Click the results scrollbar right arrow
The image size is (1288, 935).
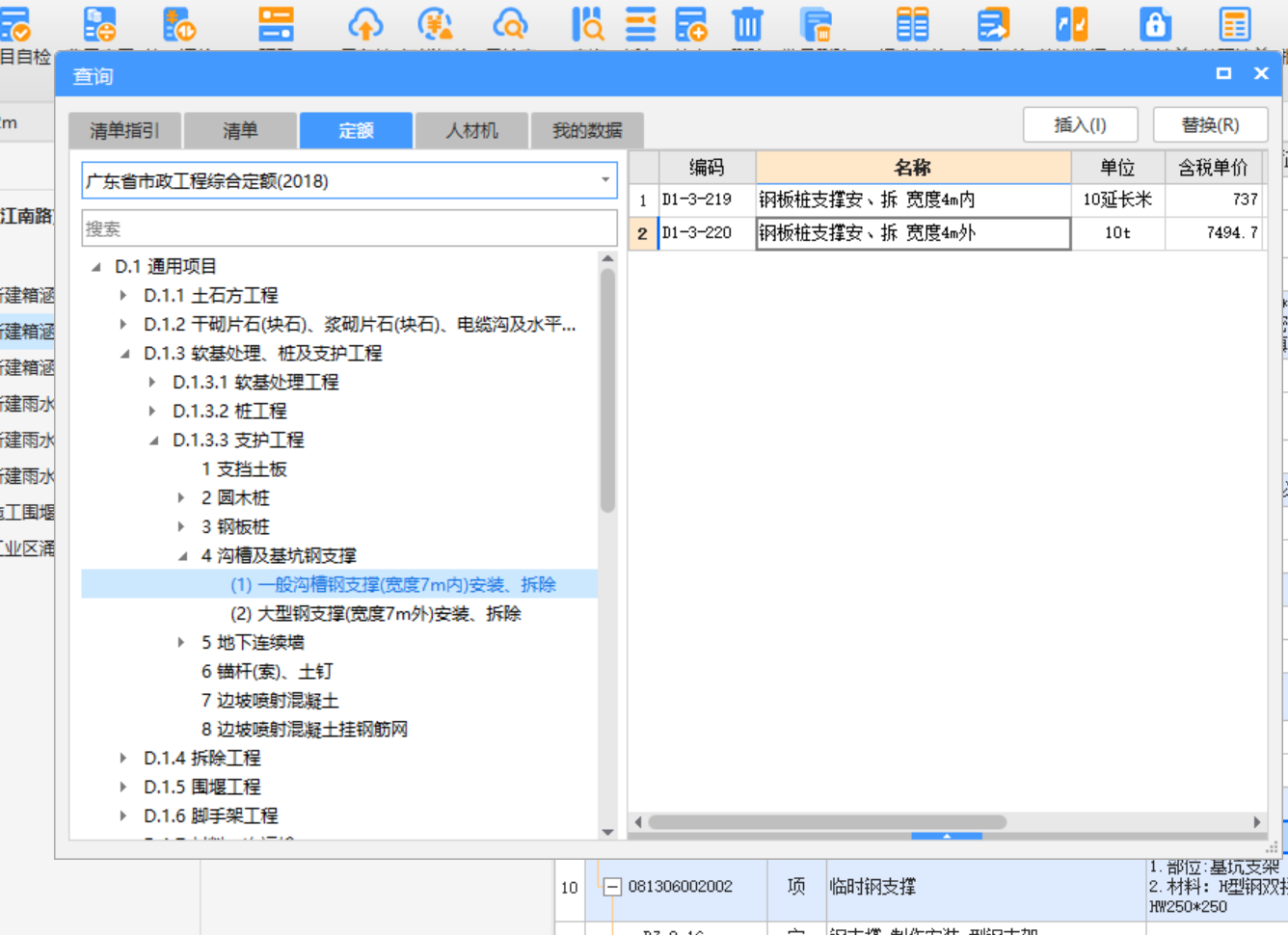1257,822
